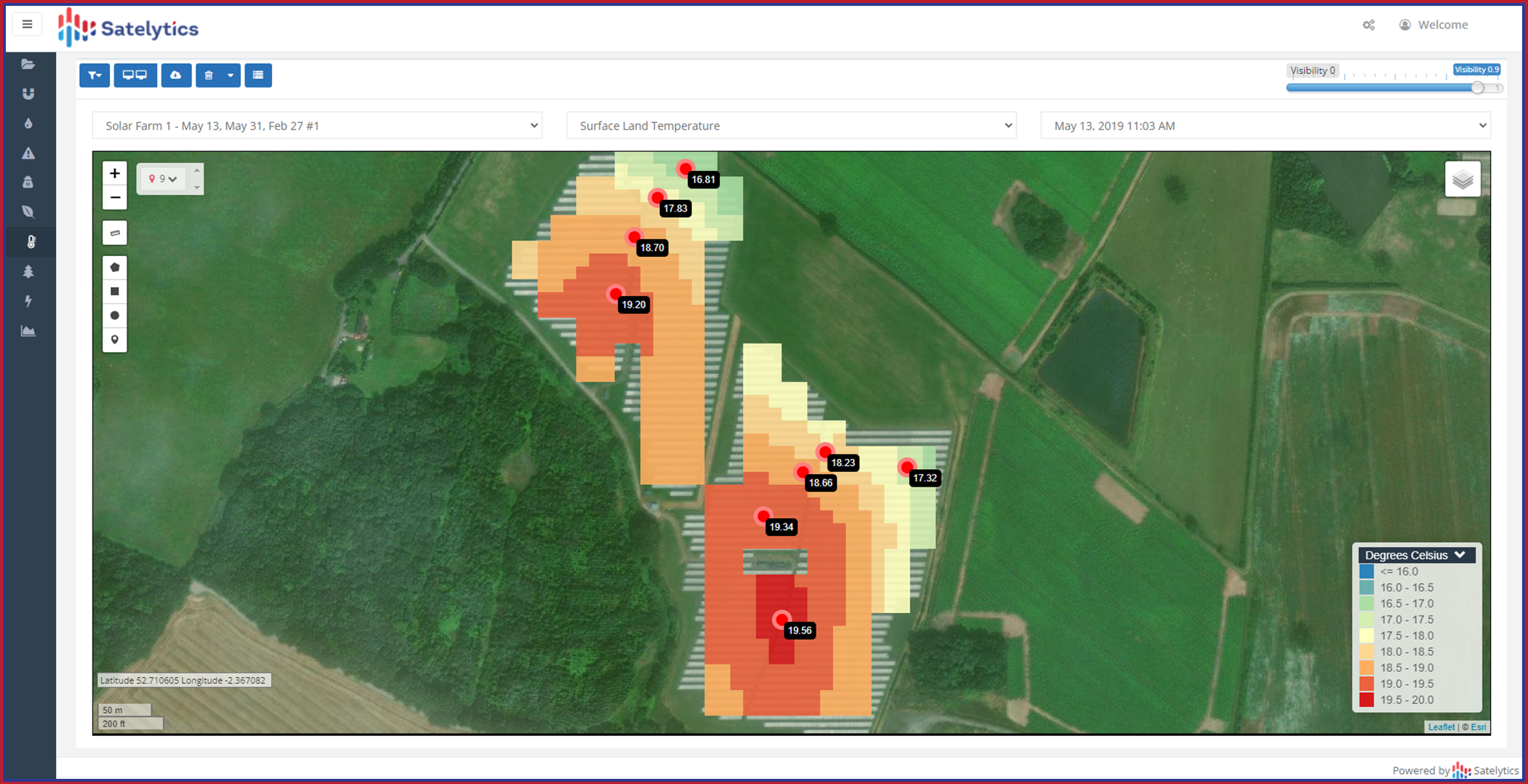
Task: Toggle the hamburger sidebar menu
Action: point(27,25)
